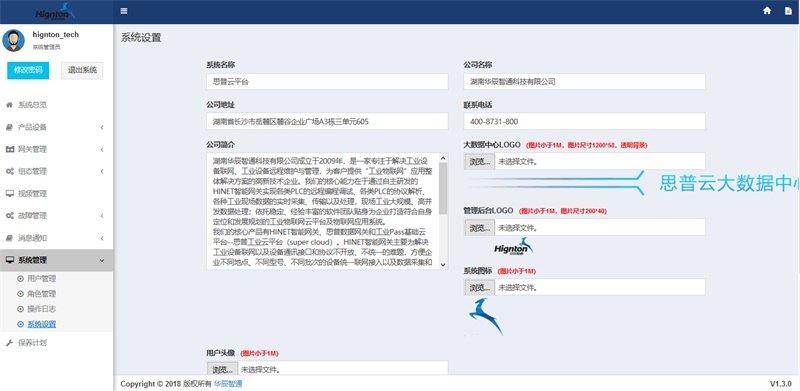This screenshot has width=800, height=391.
Task: Expand chevron beside 网关管理
Action: [102, 150]
